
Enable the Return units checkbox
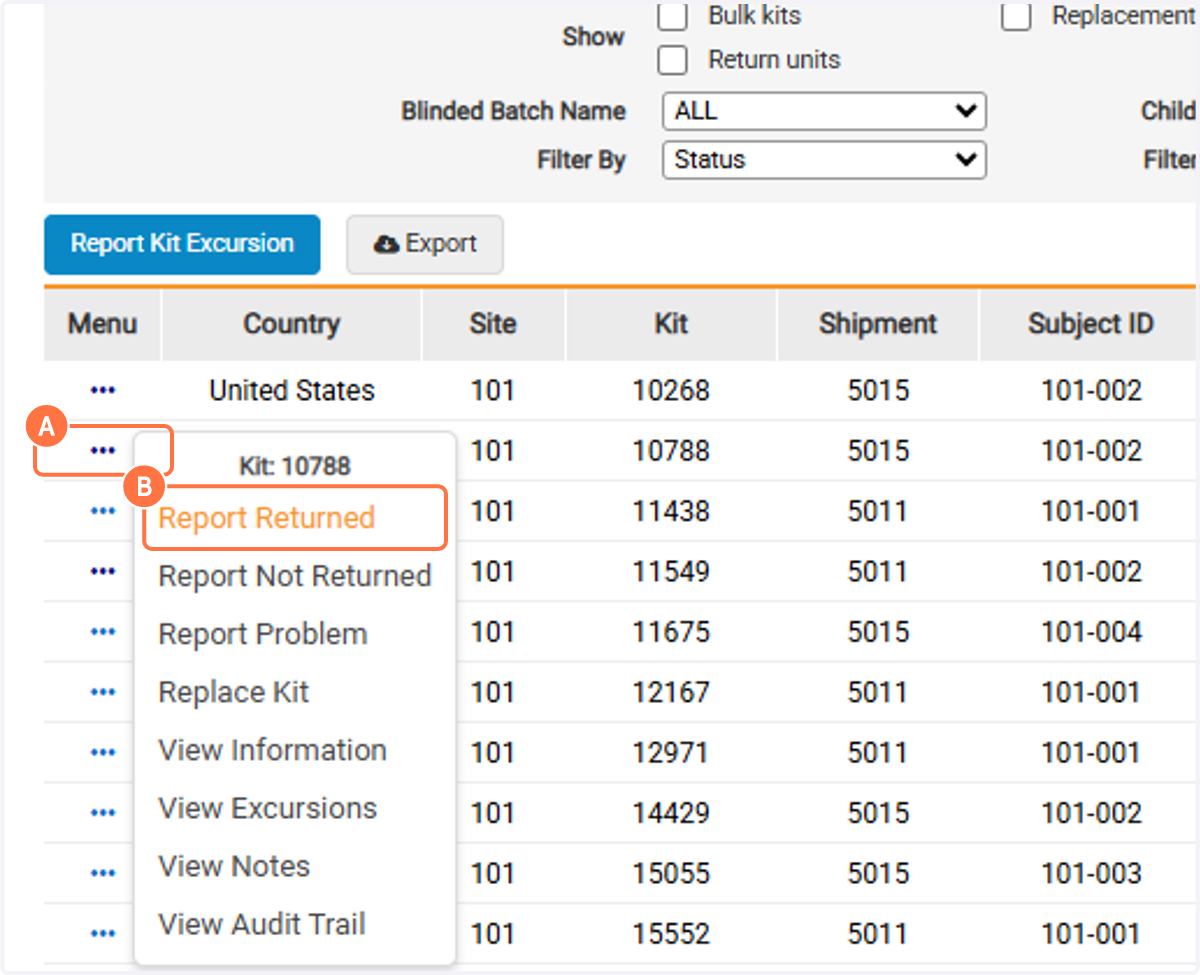click(673, 60)
